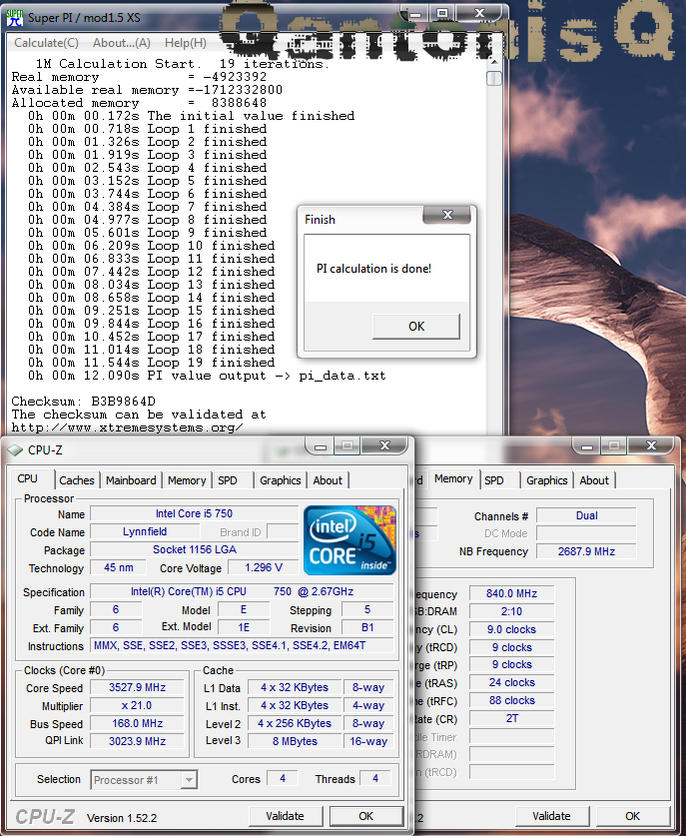686x836 pixels.
Task: Click the Bus Speed value 168.0 MHz
Action: coord(137,724)
